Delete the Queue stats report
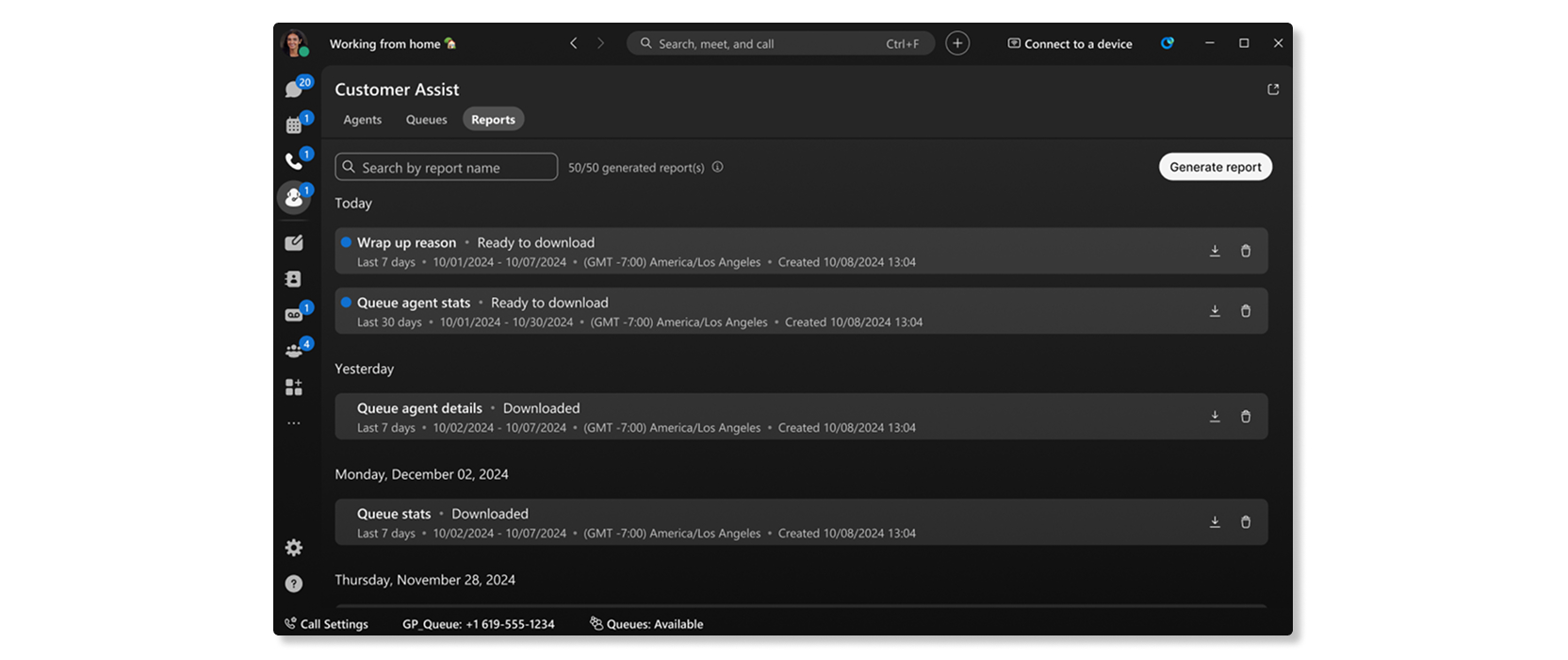The width and height of the screenshot is (1568, 660). coord(1246,522)
